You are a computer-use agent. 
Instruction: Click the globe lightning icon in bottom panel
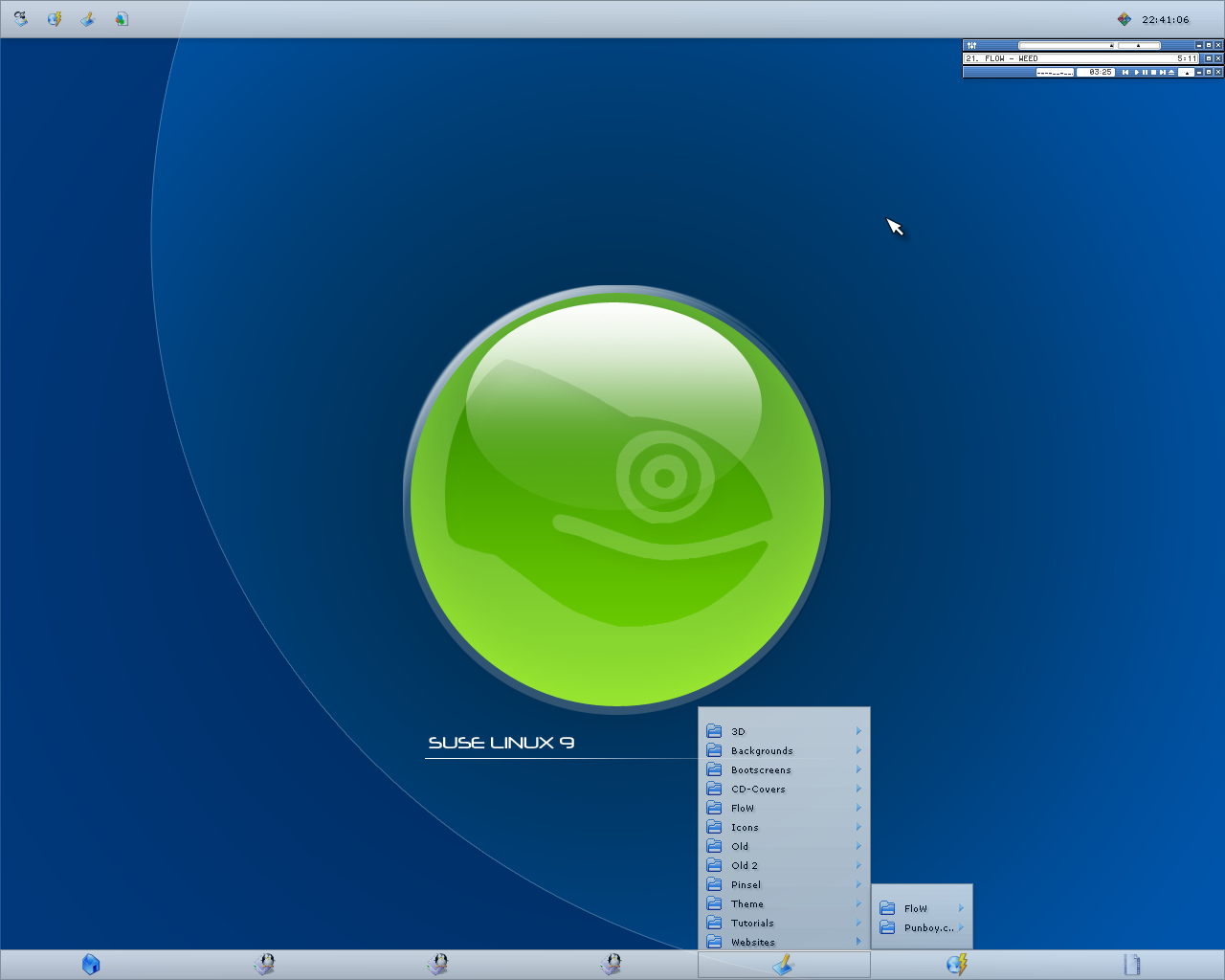click(x=957, y=965)
